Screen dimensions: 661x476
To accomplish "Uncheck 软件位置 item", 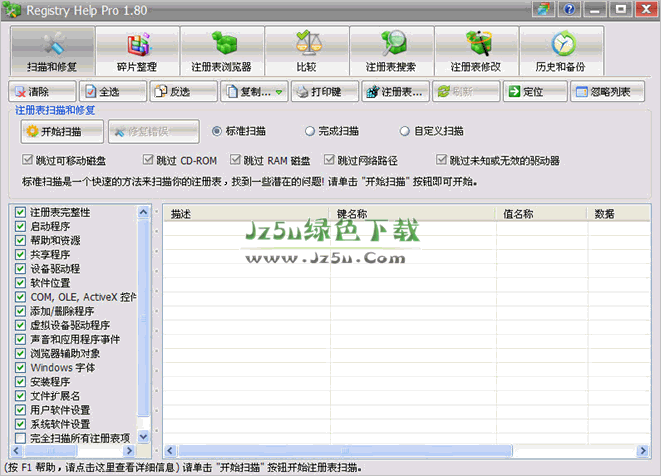I will (x=20, y=282).
